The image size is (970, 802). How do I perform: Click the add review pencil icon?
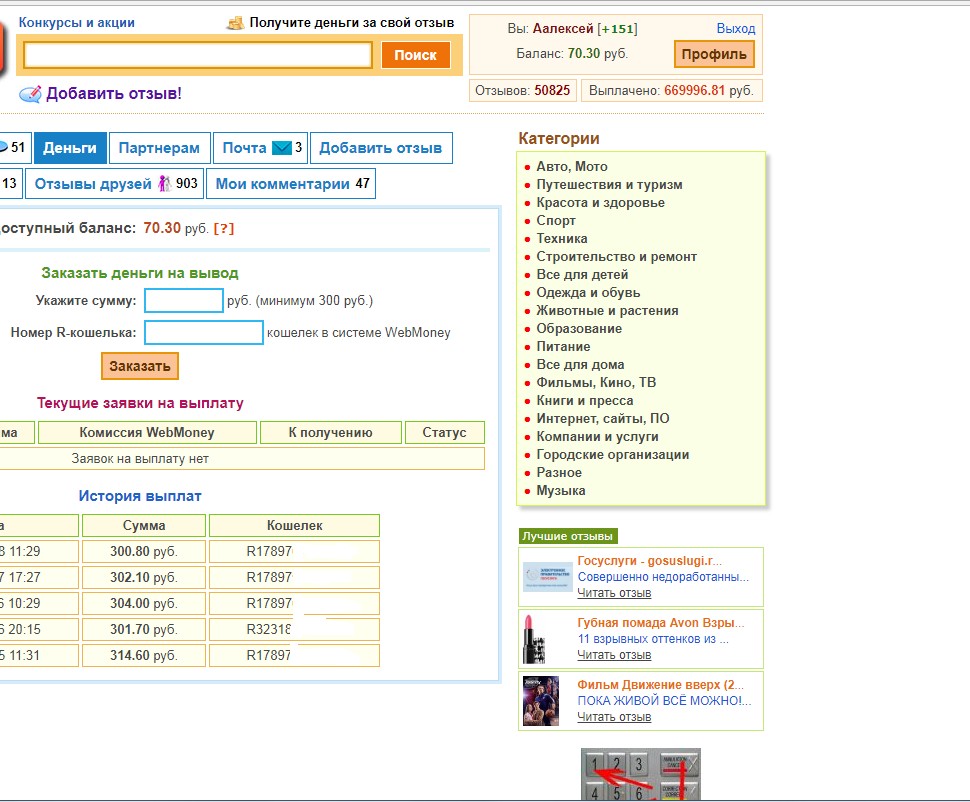pos(30,94)
